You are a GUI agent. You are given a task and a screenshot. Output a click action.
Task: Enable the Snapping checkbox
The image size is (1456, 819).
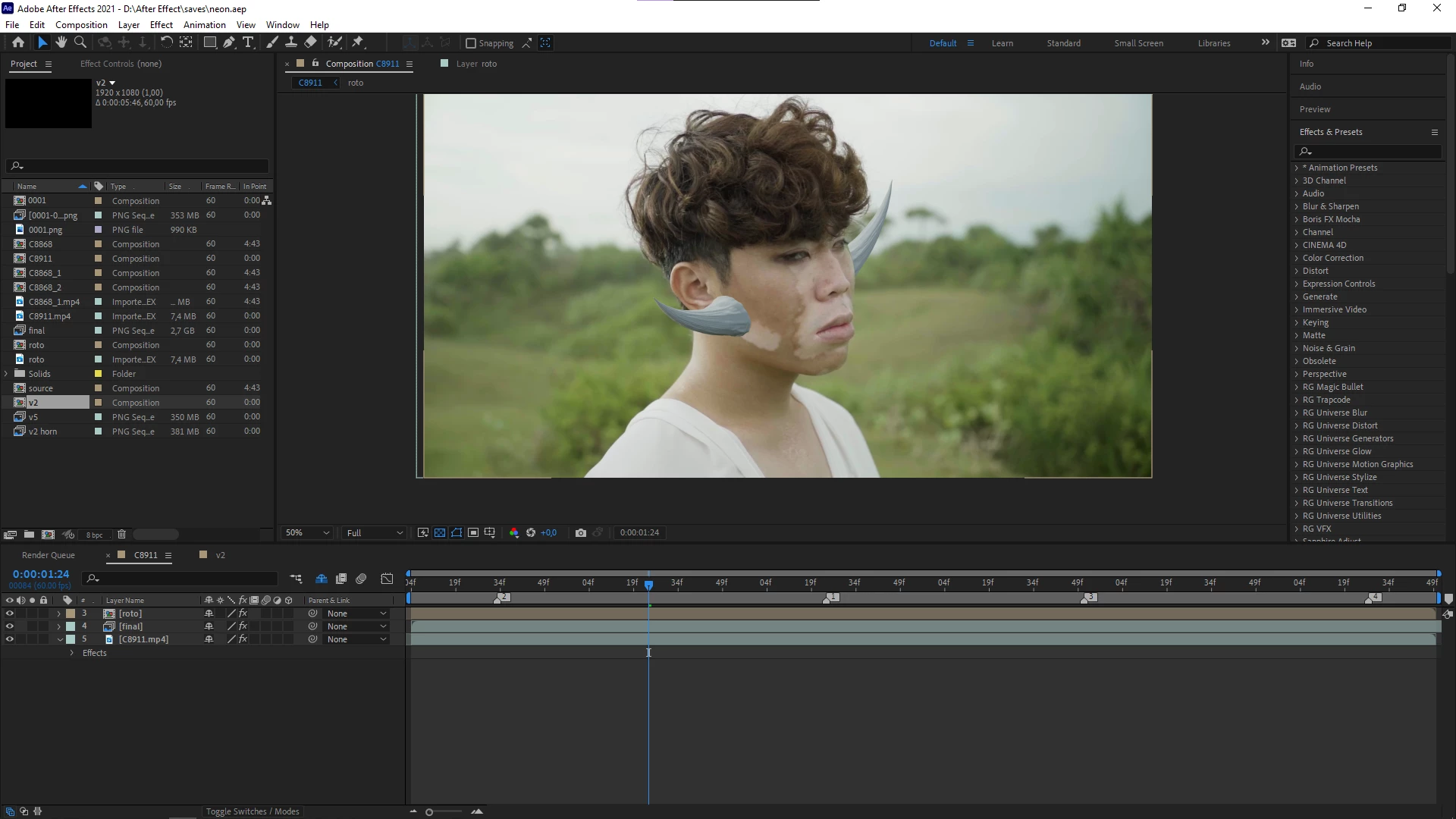pos(471,43)
